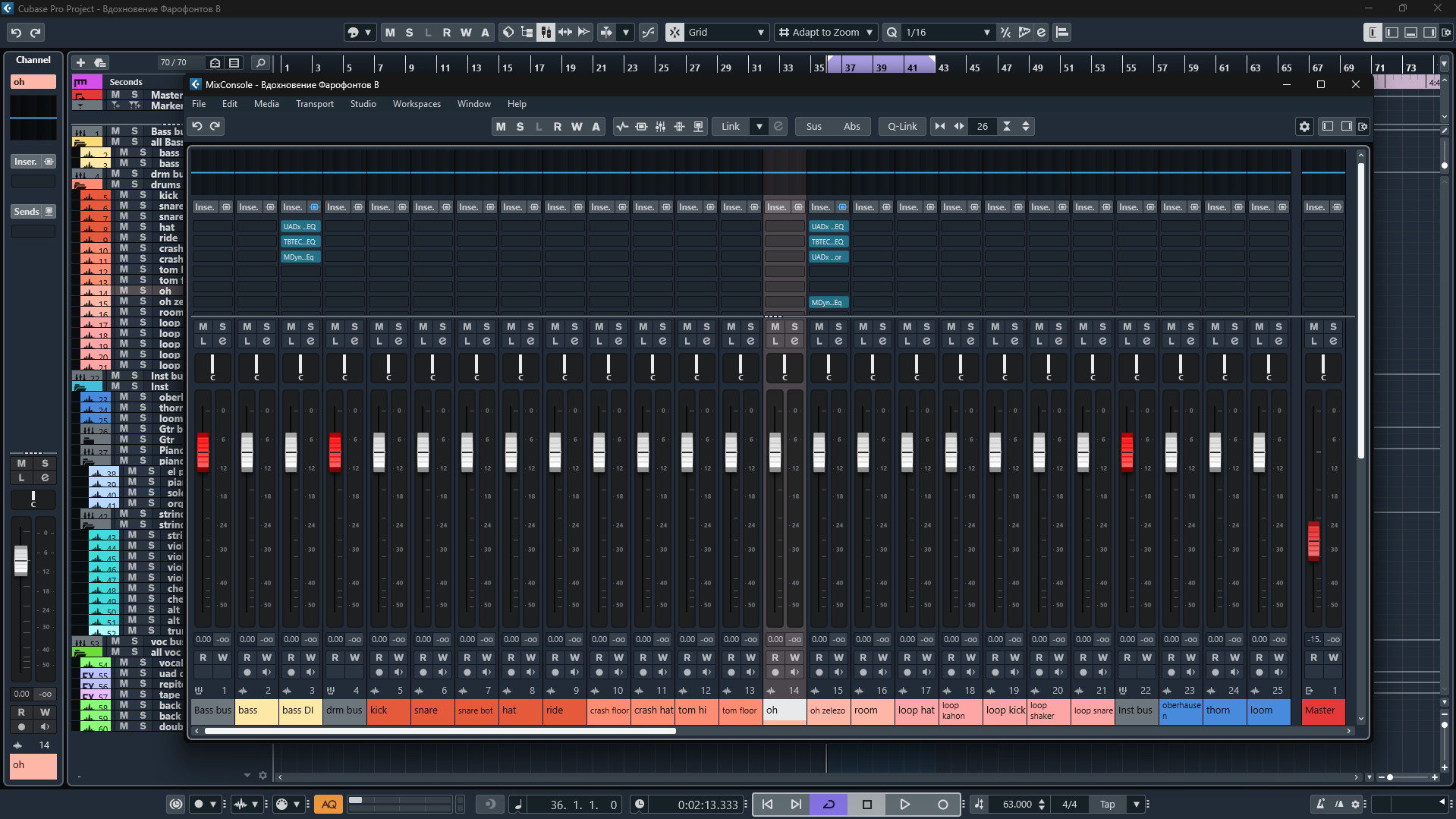The image size is (1456, 819).
Task: Click the Cycle loop transport button
Action: 829,805
